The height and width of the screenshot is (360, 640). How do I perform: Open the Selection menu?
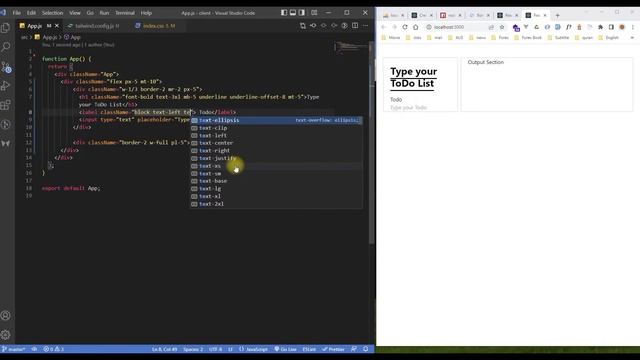point(53,13)
